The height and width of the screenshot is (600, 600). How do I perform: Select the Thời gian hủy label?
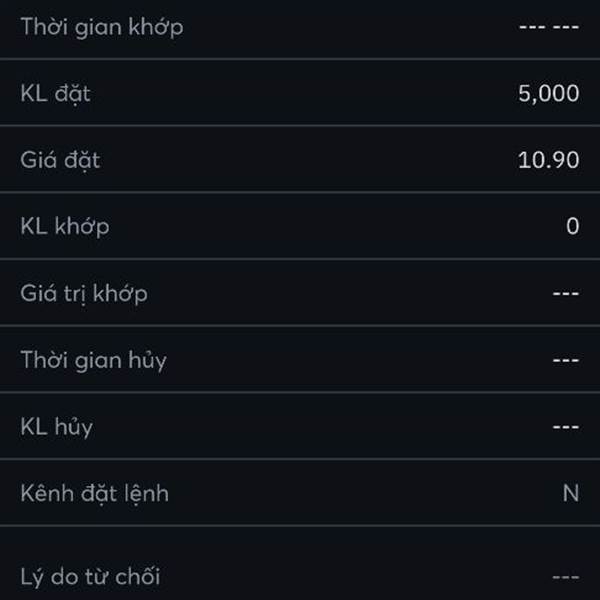pos(94,360)
